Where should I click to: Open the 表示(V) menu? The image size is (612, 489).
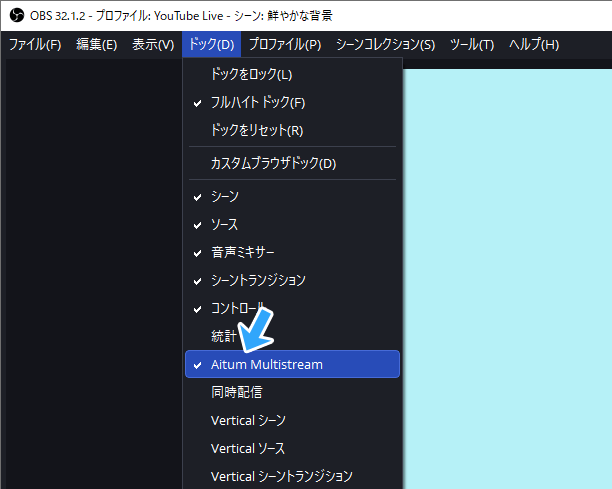(153, 44)
